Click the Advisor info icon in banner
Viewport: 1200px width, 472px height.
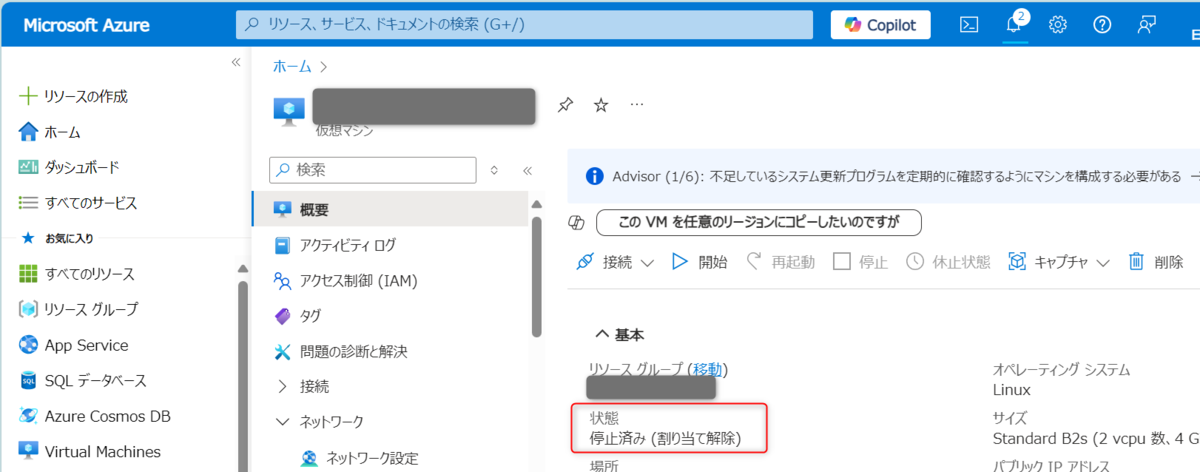point(595,176)
